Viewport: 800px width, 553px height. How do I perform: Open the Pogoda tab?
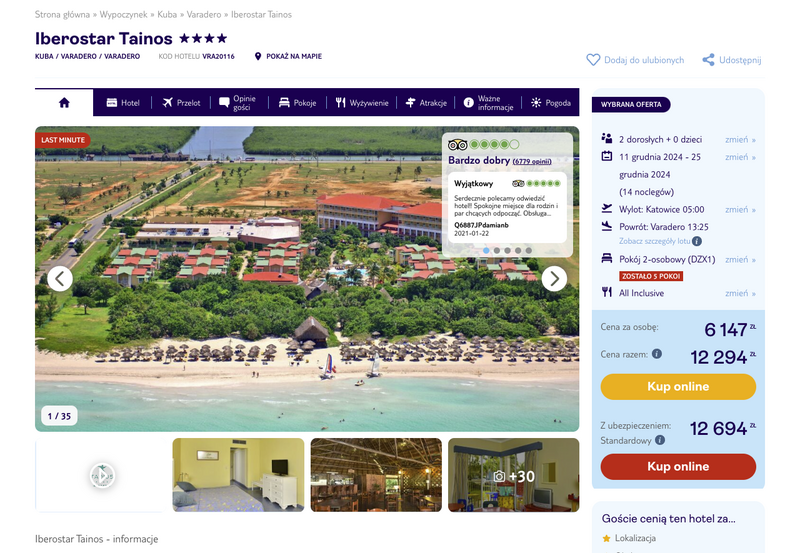click(551, 103)
